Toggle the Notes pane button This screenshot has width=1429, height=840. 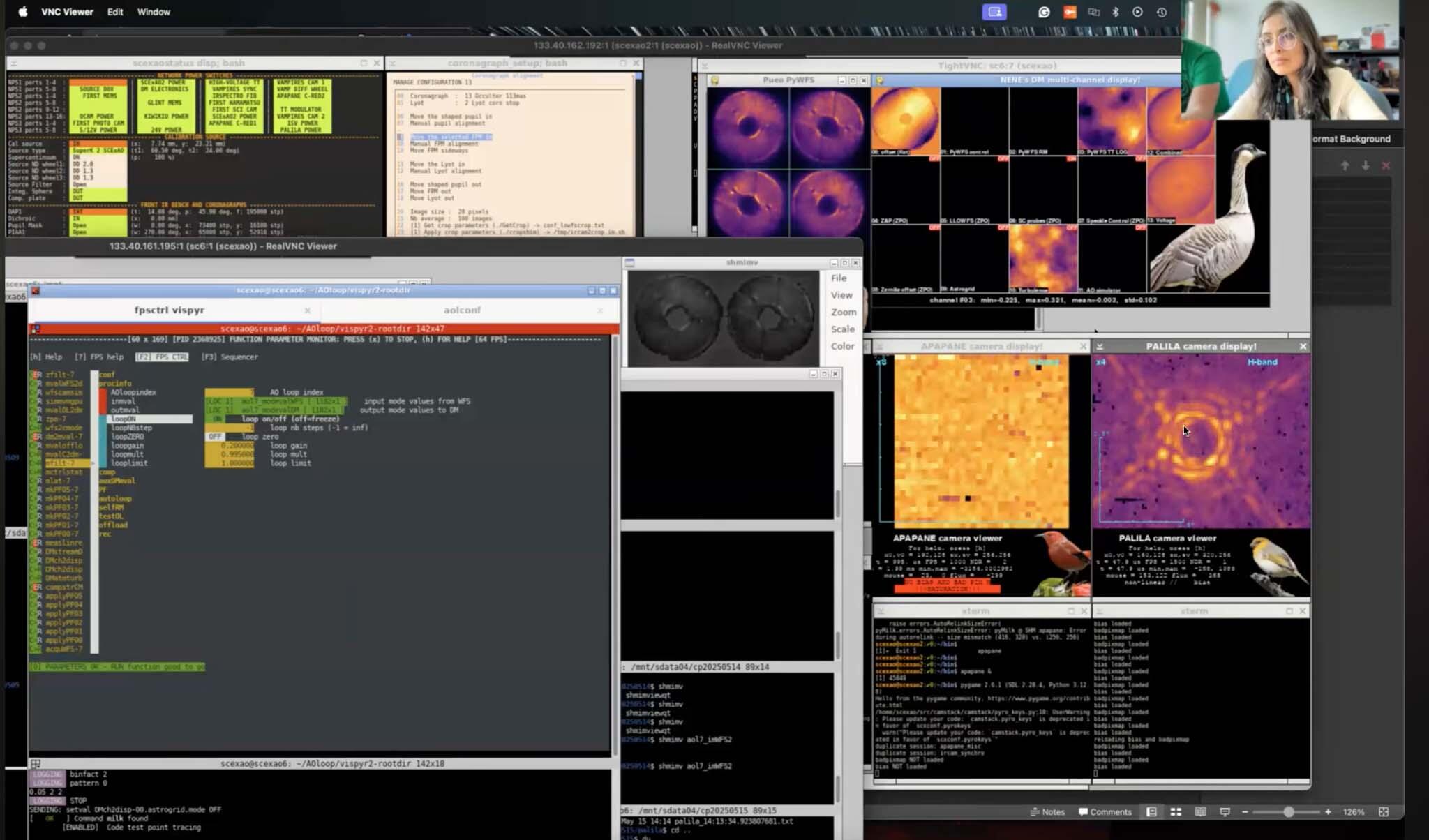[1047, 812]
